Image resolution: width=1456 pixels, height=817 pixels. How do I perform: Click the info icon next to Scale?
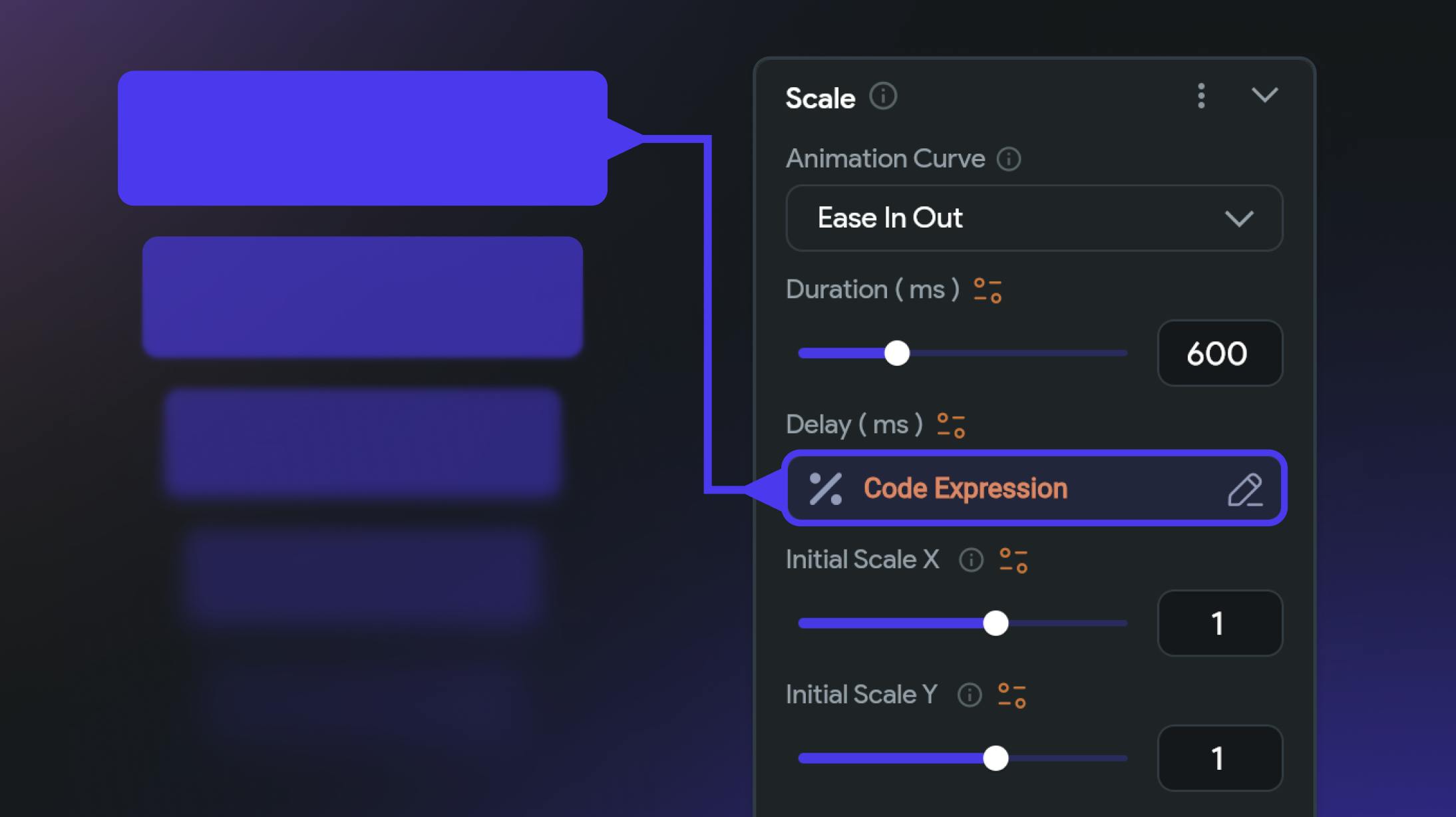883,96
